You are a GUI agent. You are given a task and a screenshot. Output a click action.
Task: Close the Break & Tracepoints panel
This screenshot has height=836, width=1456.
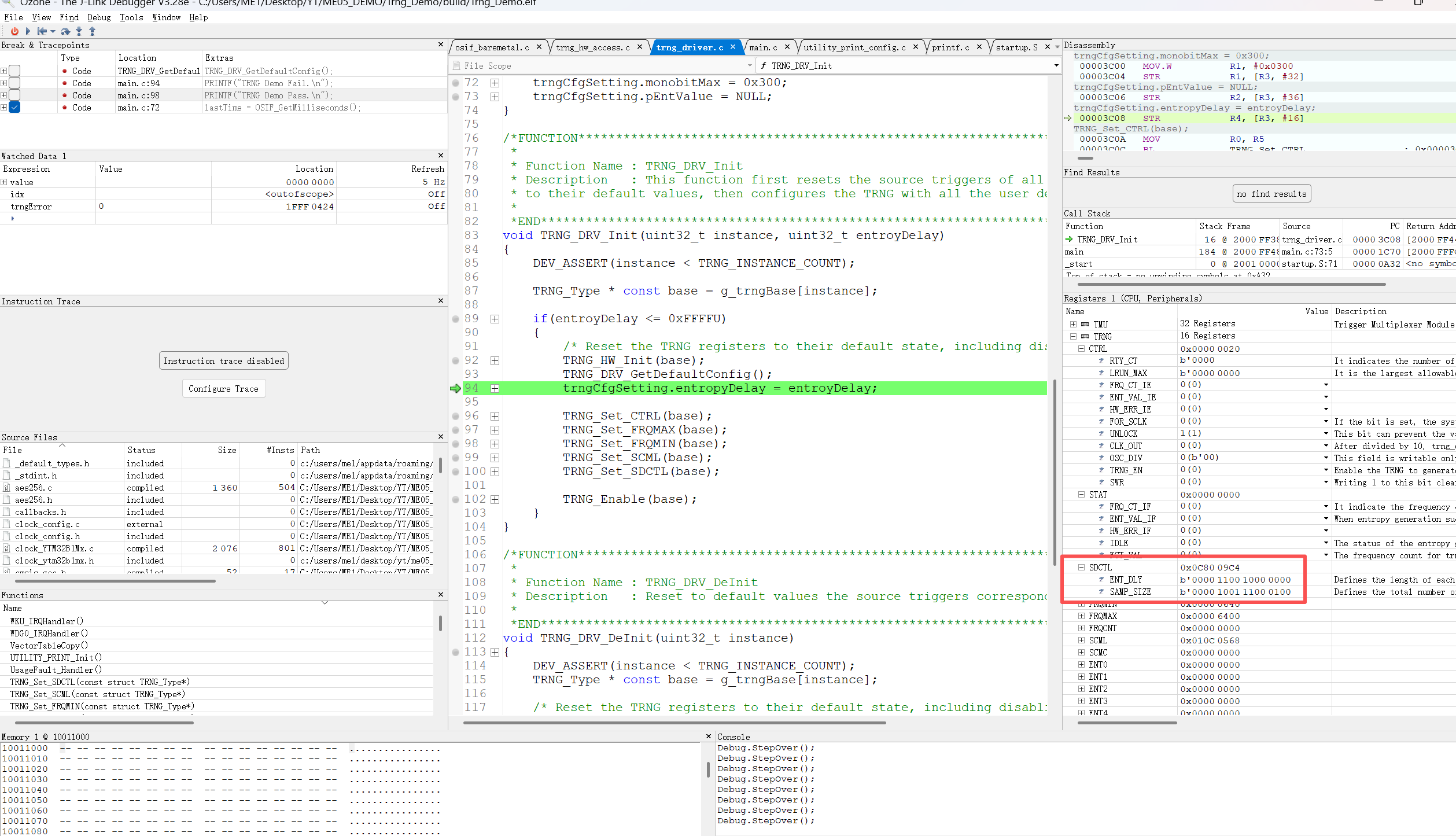441,45
